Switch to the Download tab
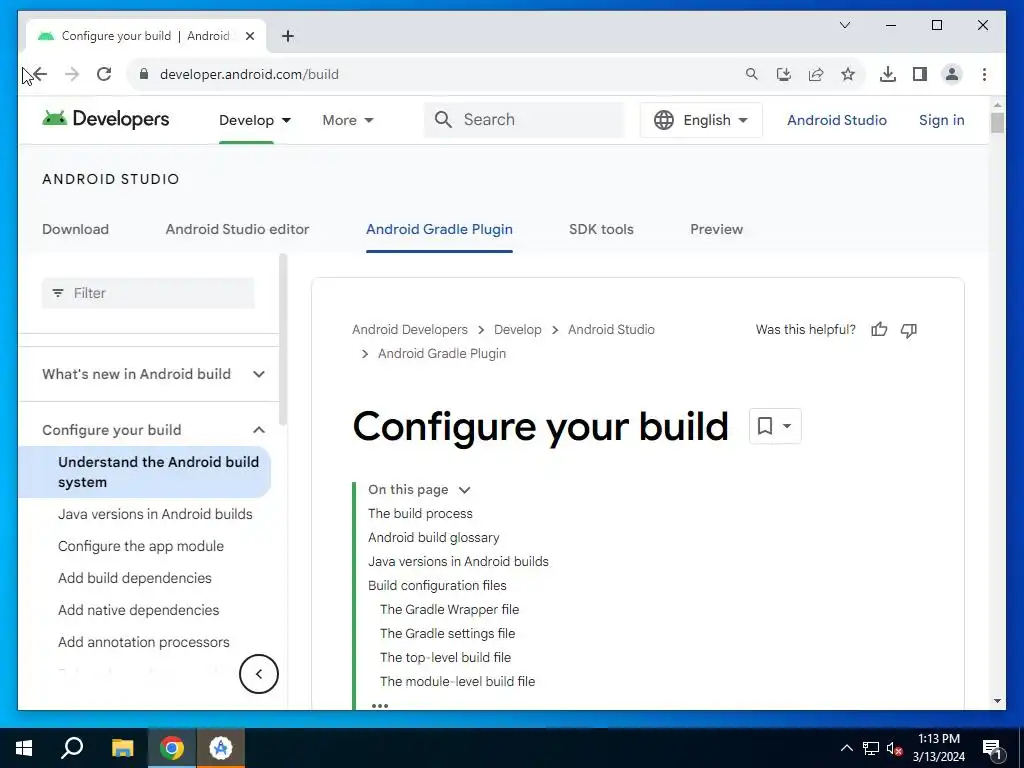The height and width of the screenshot is (768, 1024). click(x=76, y=229)
